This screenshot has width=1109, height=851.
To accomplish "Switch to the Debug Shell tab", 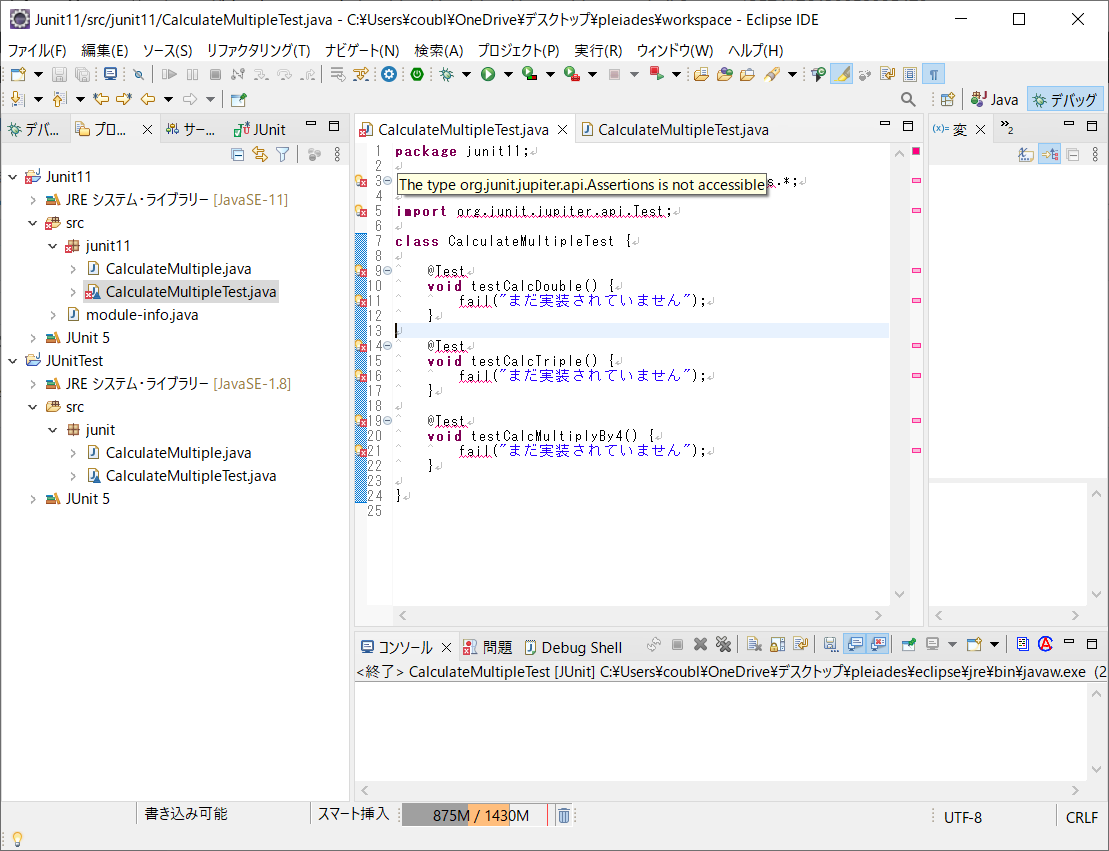I will click(574, 647).
